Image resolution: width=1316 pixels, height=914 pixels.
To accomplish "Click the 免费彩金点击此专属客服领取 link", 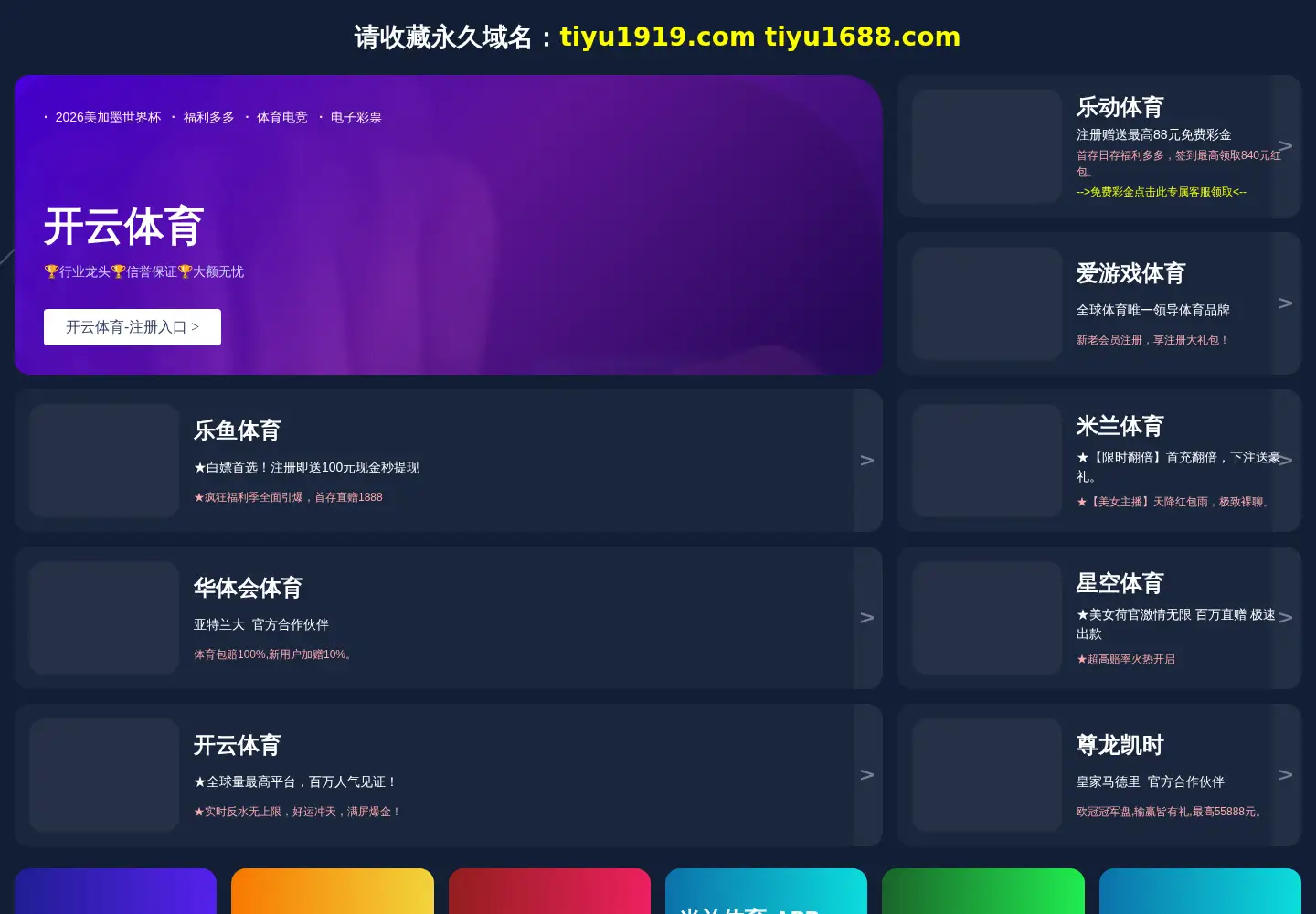I will click(1162, 192).
